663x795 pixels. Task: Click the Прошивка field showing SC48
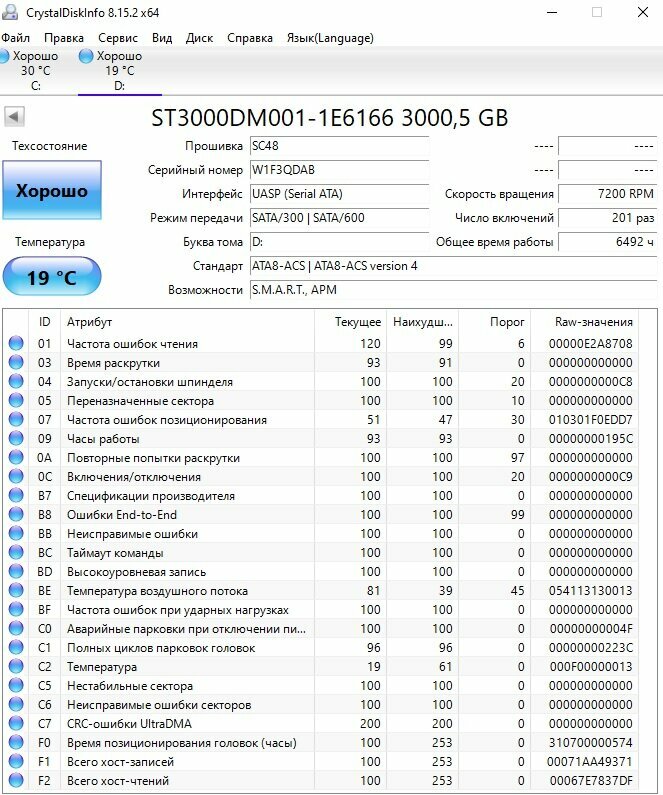tap(340, 146)
